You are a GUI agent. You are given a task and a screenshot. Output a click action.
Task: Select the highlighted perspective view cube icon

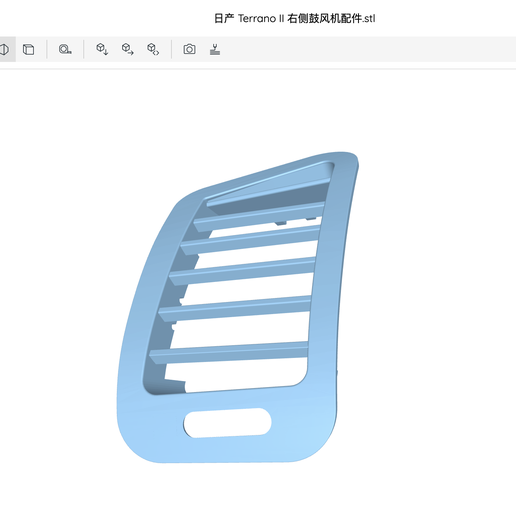pyautogui.click(x=4, y=49)
